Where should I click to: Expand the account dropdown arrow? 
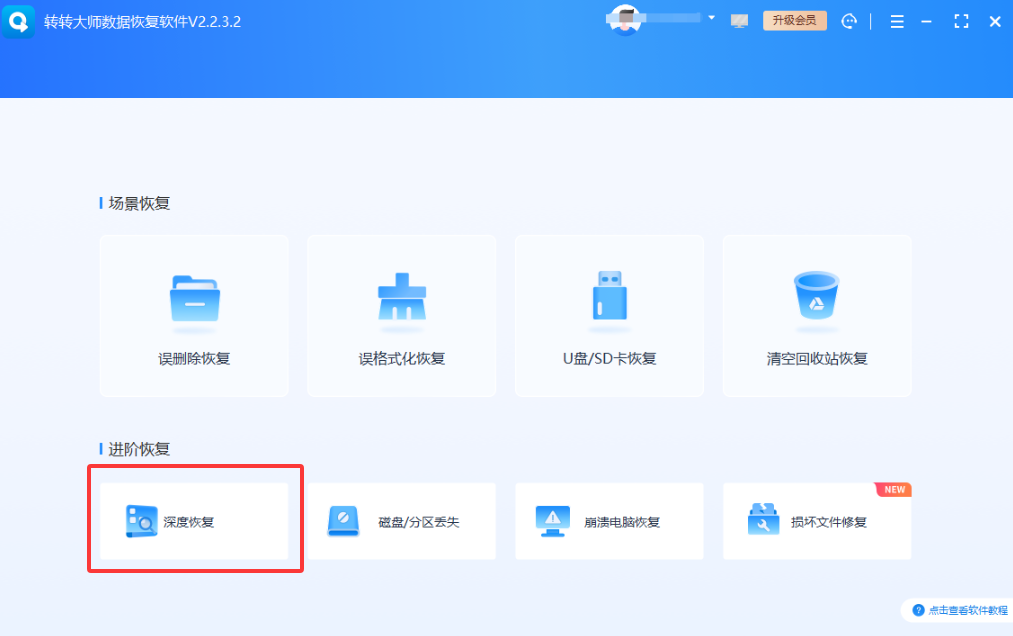coord(711,18)
